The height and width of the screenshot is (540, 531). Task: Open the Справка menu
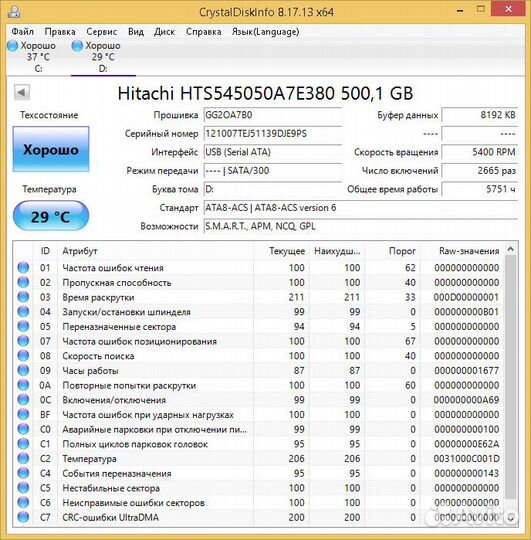point(204,32)
